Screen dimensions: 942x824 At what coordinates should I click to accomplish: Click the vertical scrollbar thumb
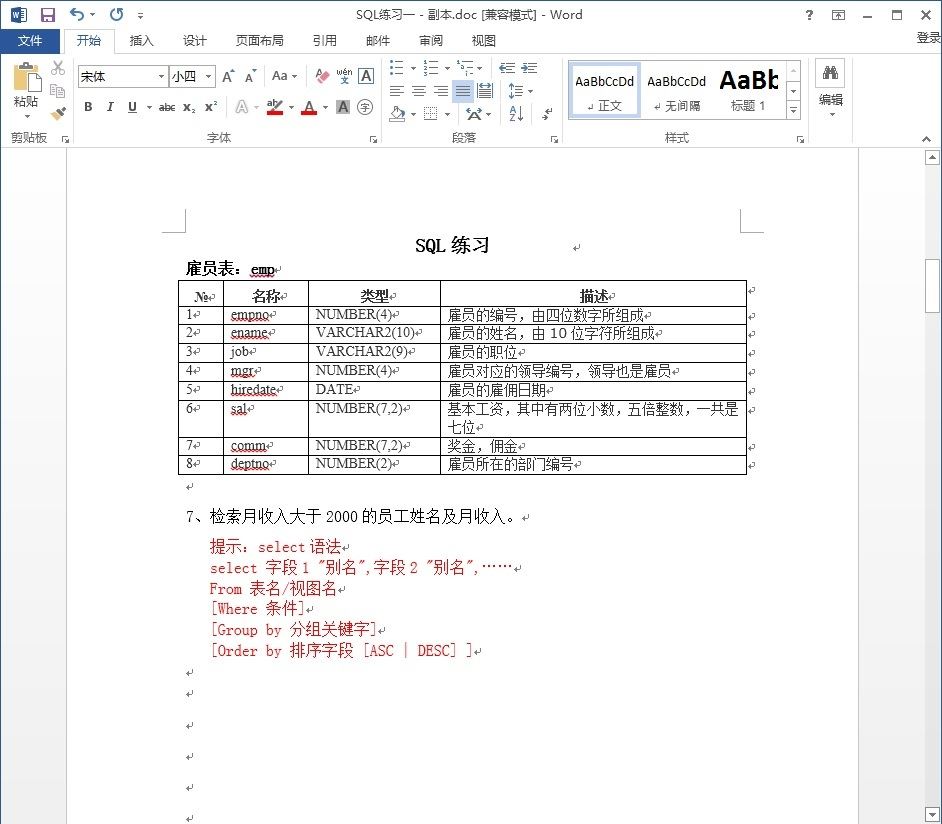(x=932, y=286)
